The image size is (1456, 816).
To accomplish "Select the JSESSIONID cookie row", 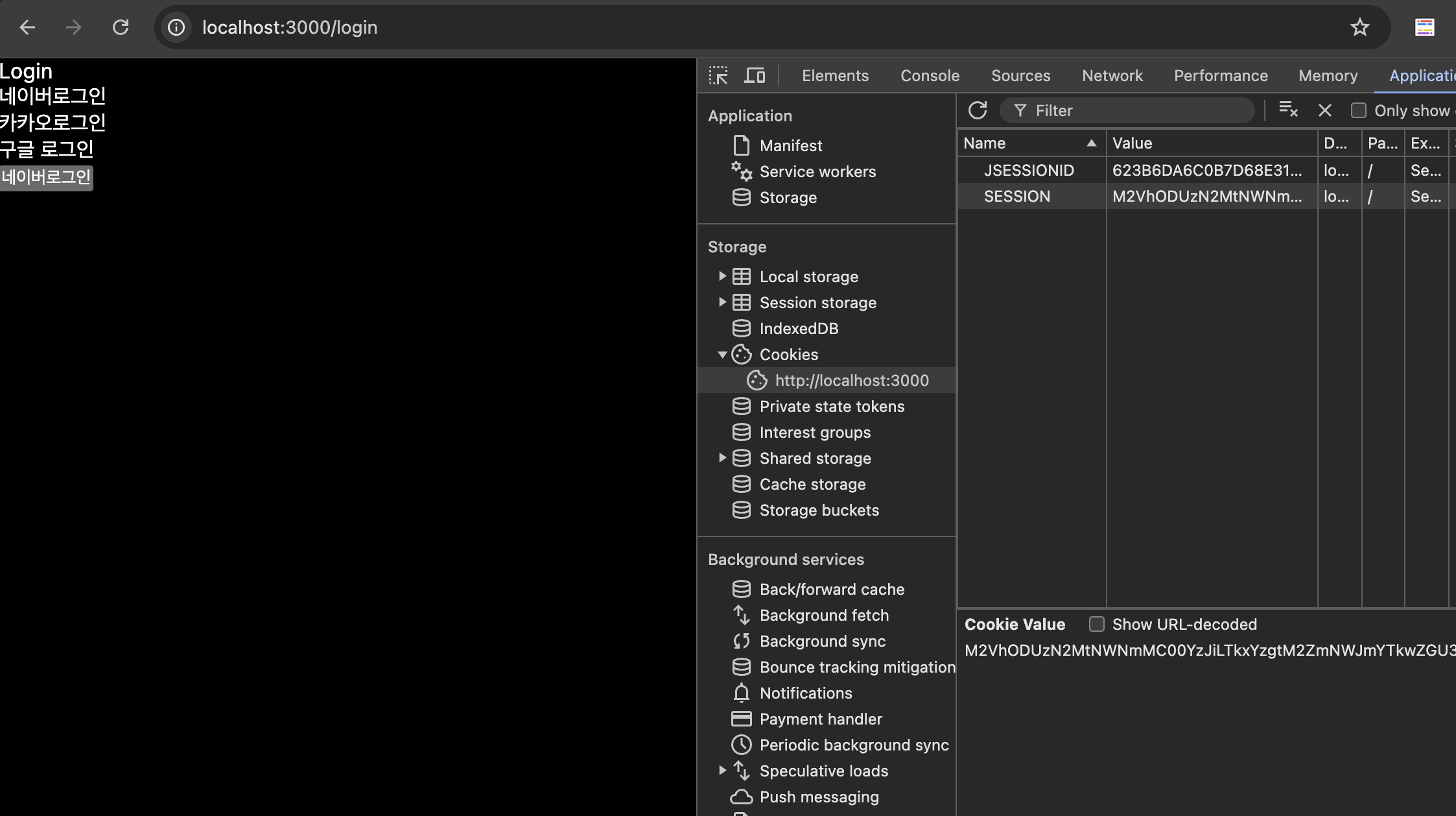I will [x=1029, y=171].
